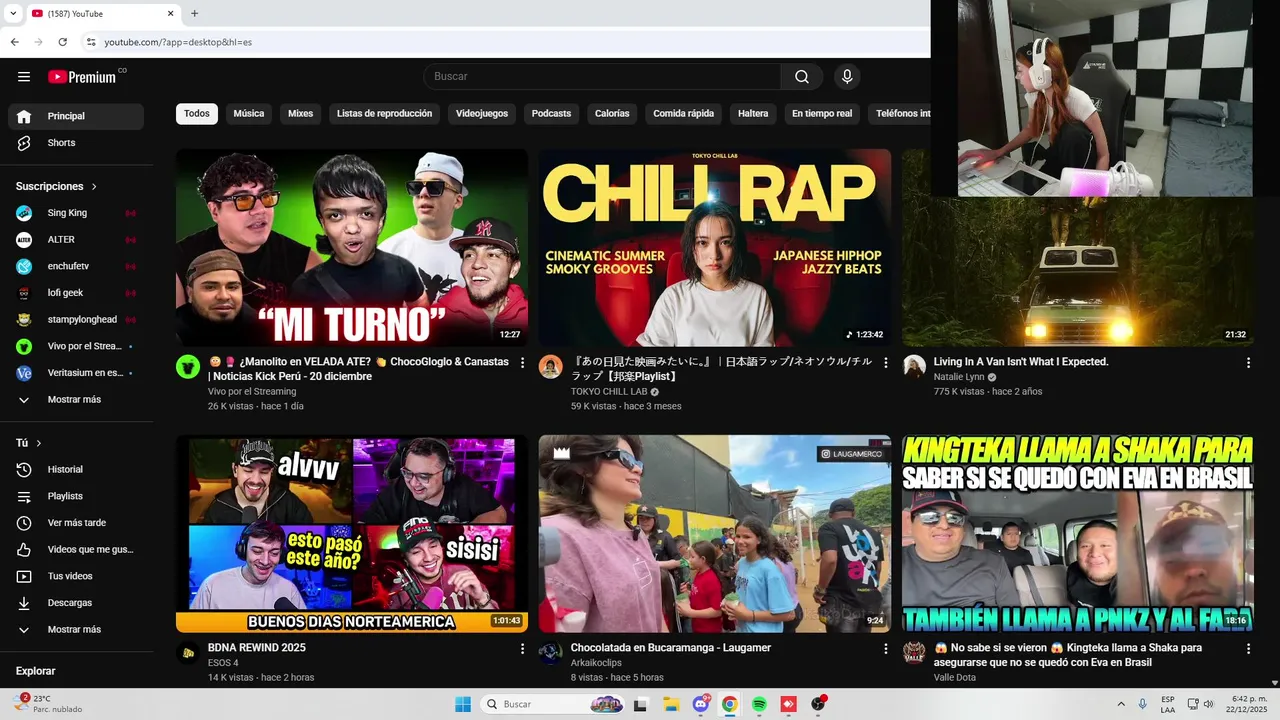Reload the page in Chrome
The height and width of the screenshot is (720, 1280).
click(62, 42)
